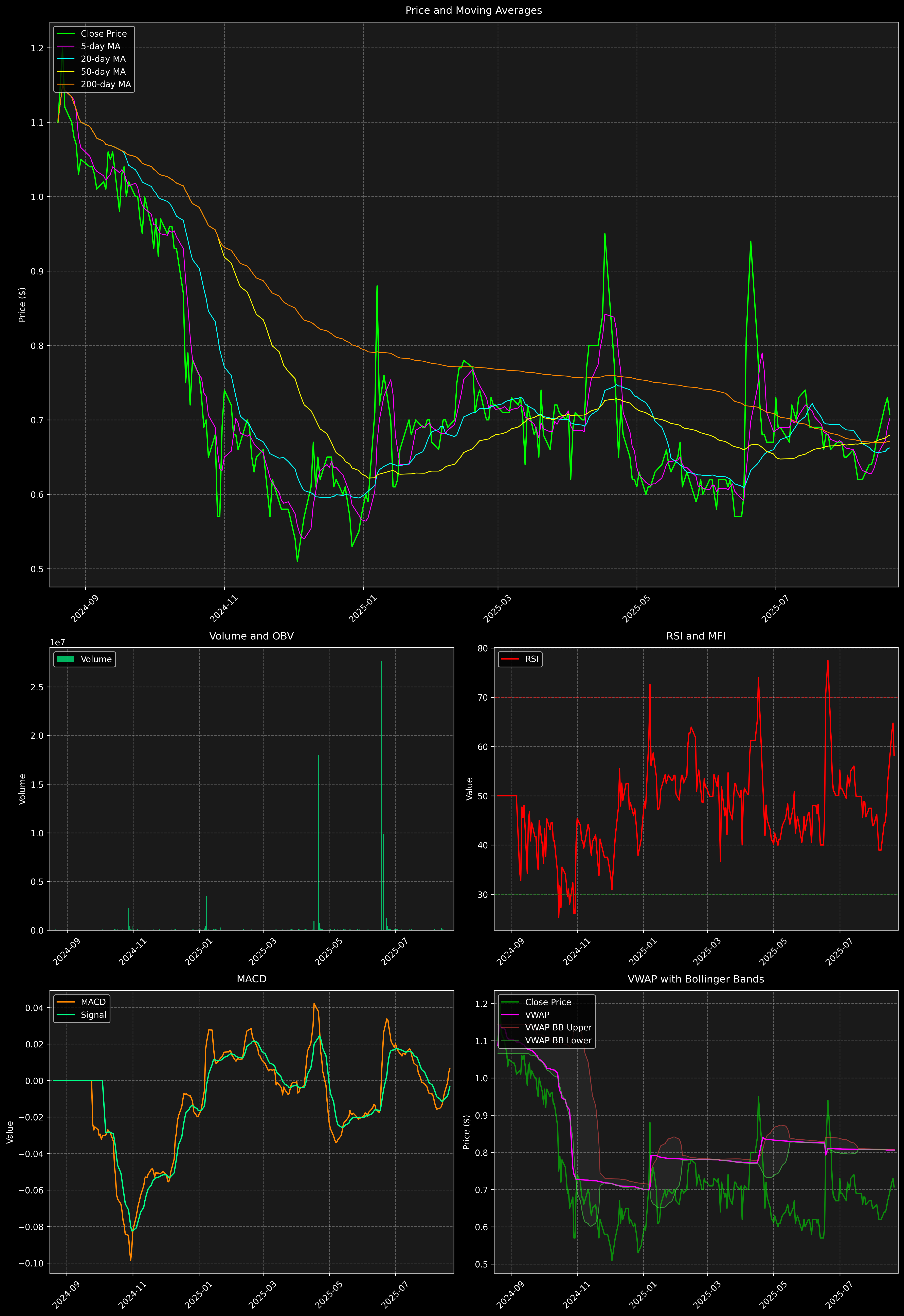Click the 5-day MA legend line swatch

pyautogui.click(x=66, y=47)
